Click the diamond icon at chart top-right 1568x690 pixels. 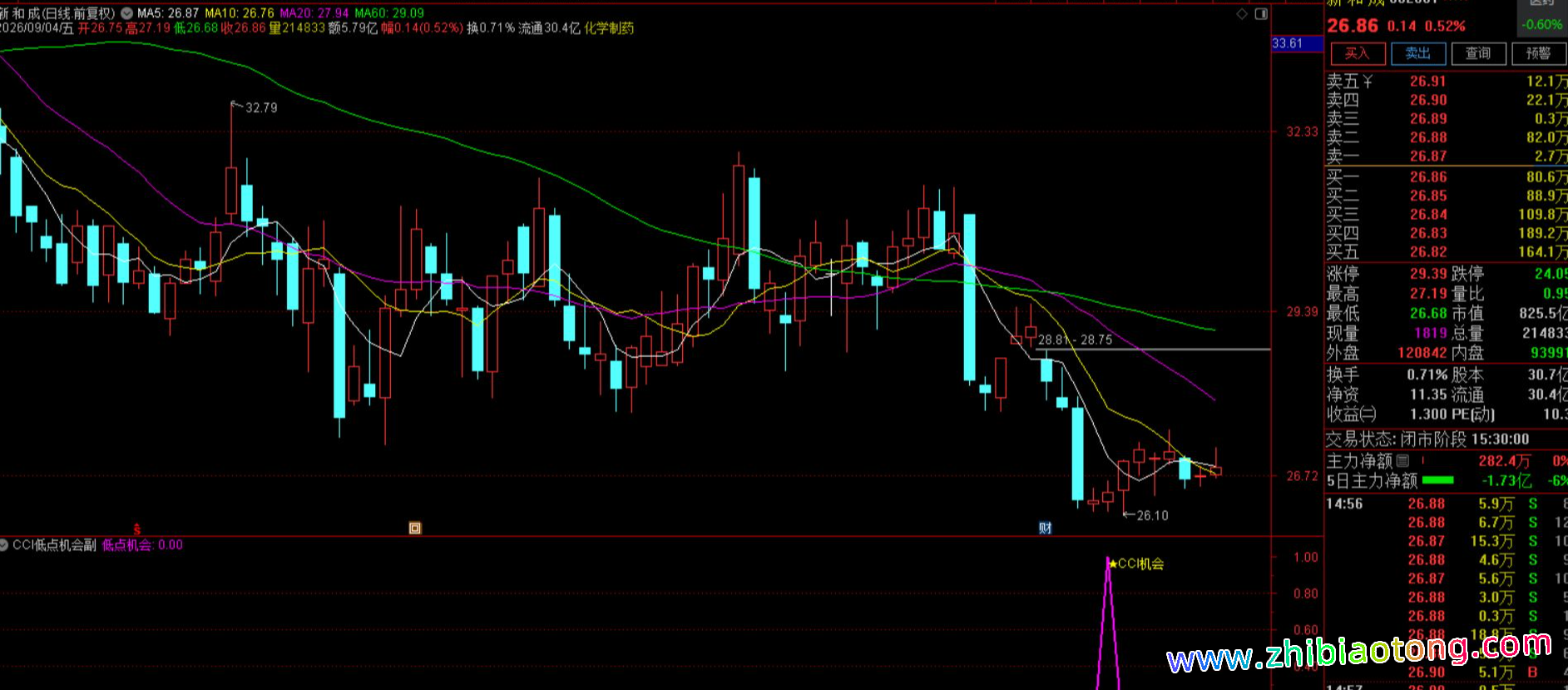pyautogui.click(x=1242, y=13)
